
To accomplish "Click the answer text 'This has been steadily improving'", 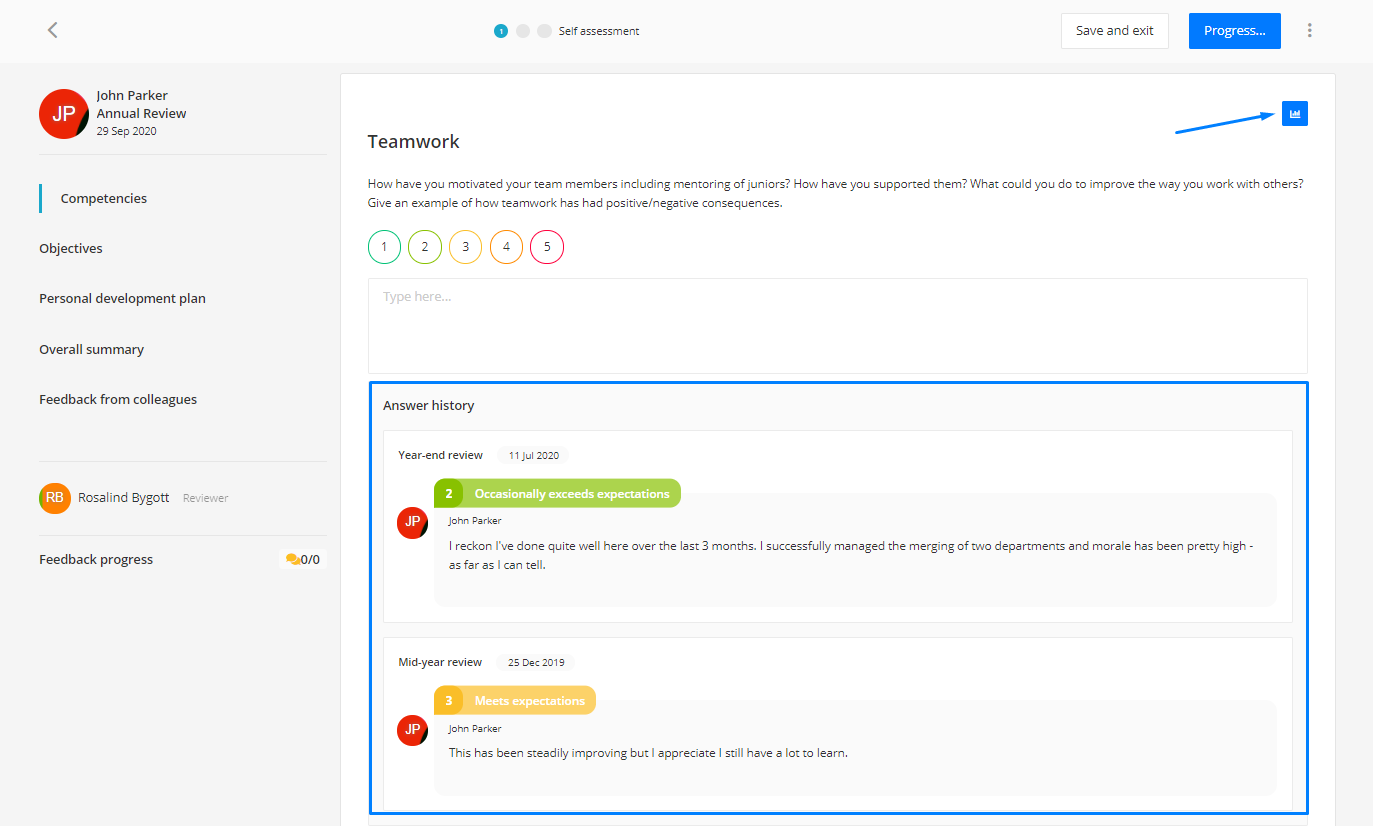I will (648, 753).
